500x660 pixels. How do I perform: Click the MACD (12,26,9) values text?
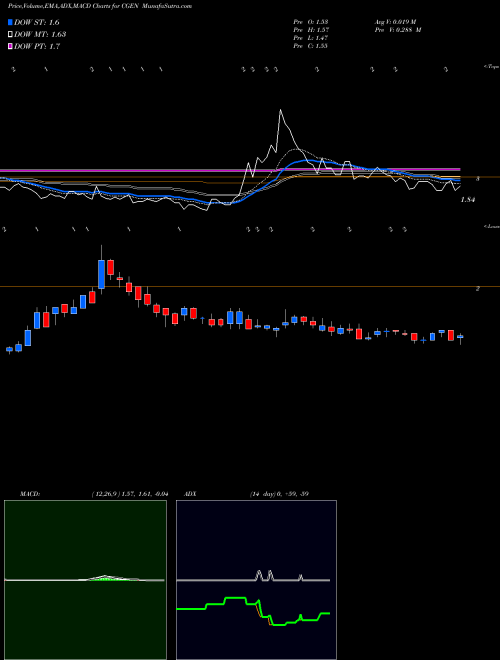click(x=129, y=494)
